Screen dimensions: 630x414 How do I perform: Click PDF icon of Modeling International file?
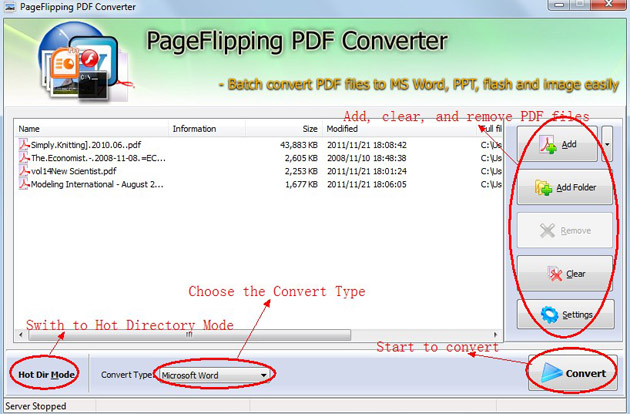click(24, 184)
